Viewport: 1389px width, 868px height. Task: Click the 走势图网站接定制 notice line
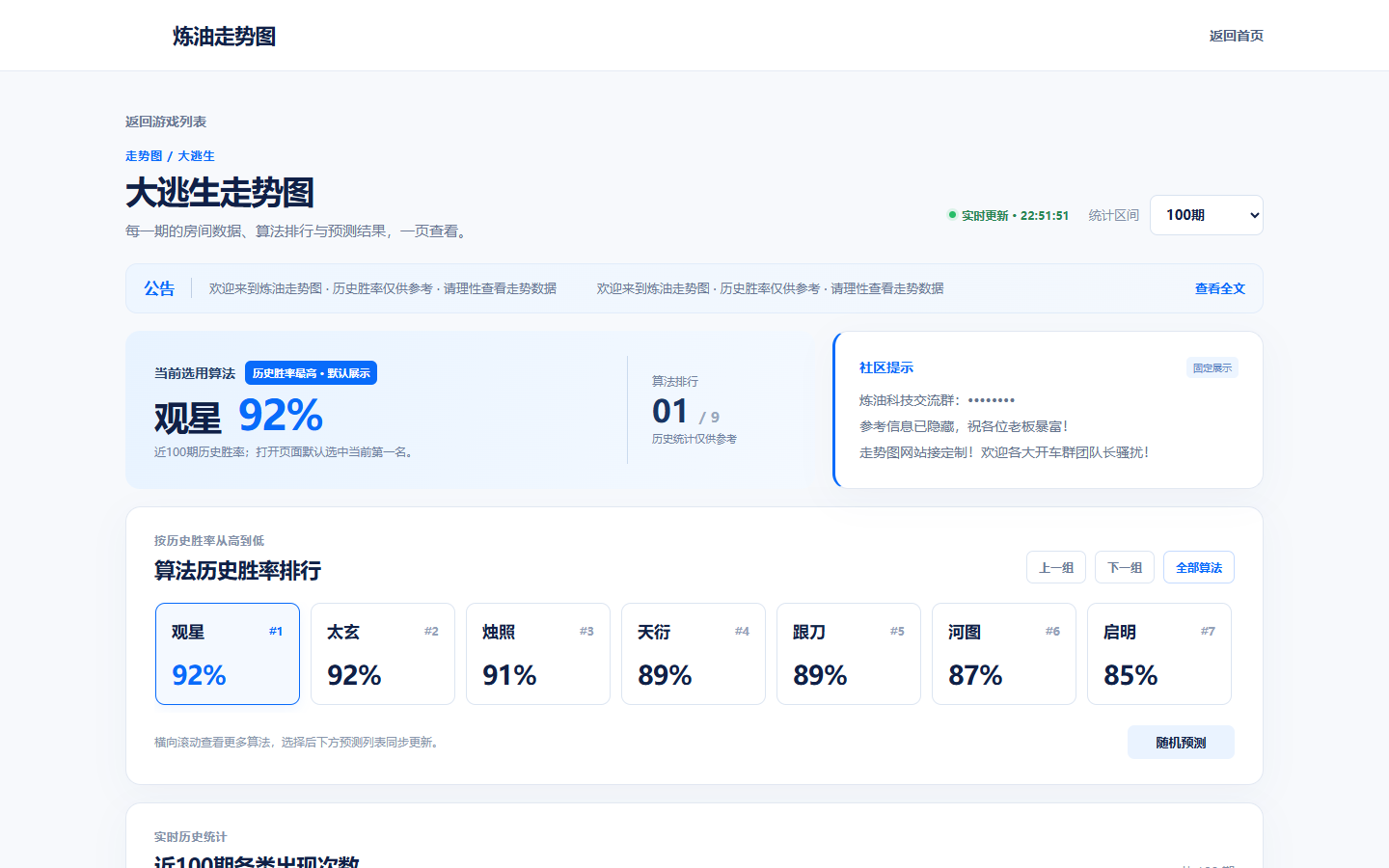(x=1004, y=452)
